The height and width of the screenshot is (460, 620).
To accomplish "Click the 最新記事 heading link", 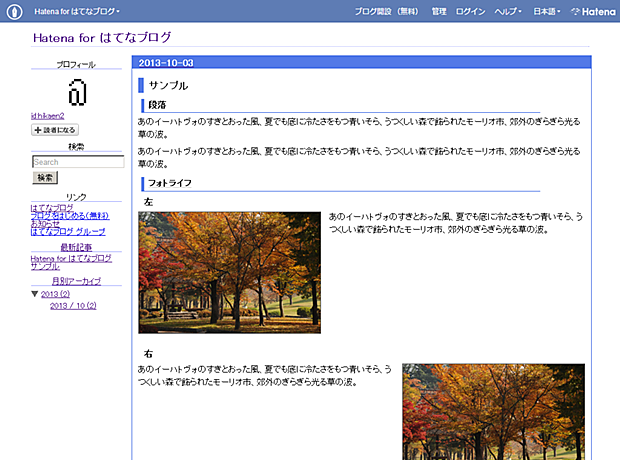I will pos(76,247).
